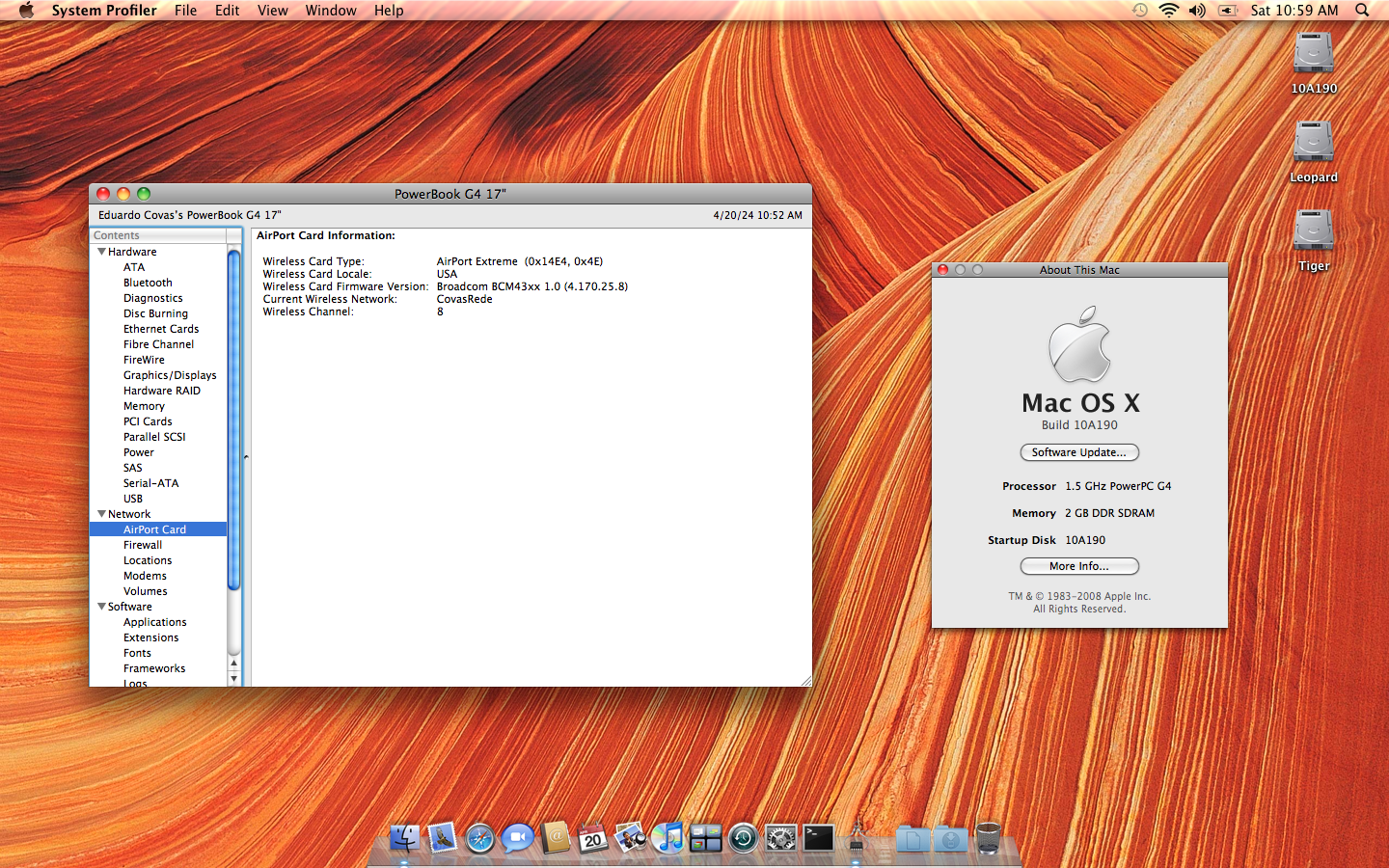Viewport: 1389px width, 868px height.
Task: Open the Trash in the dock
Action: 988,838
